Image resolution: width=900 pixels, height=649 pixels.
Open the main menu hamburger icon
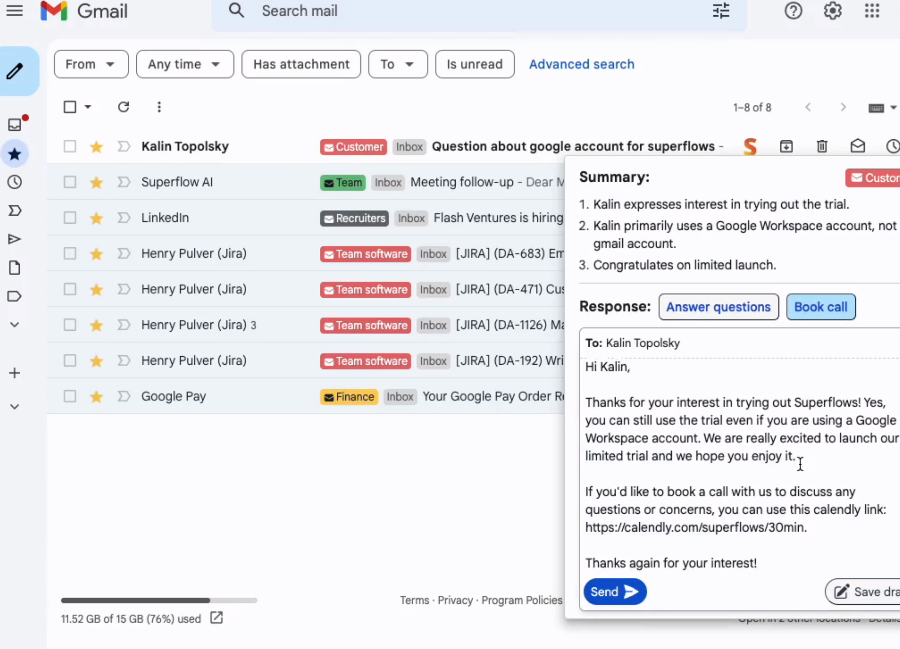click(14, 11)
